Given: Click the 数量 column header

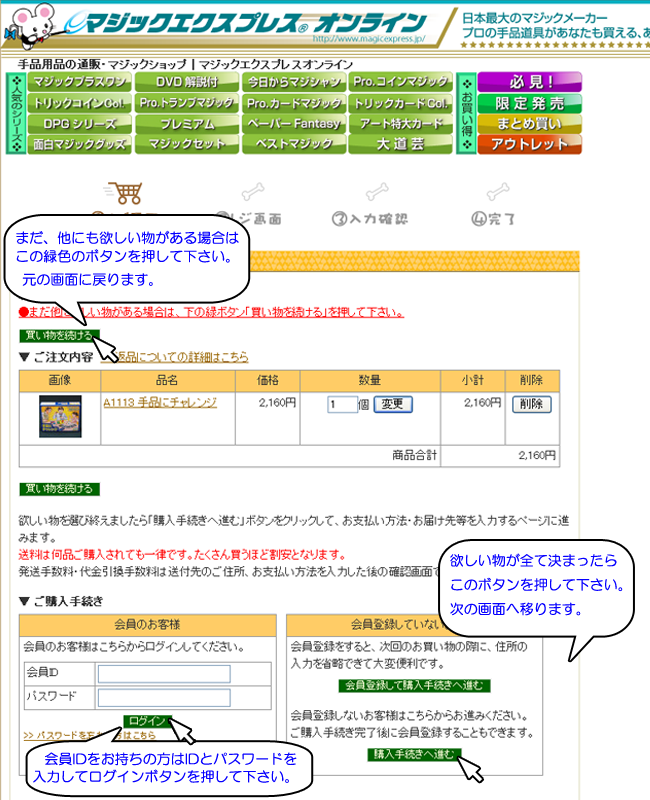Looking at the screenshot, I should coord(370,381).
